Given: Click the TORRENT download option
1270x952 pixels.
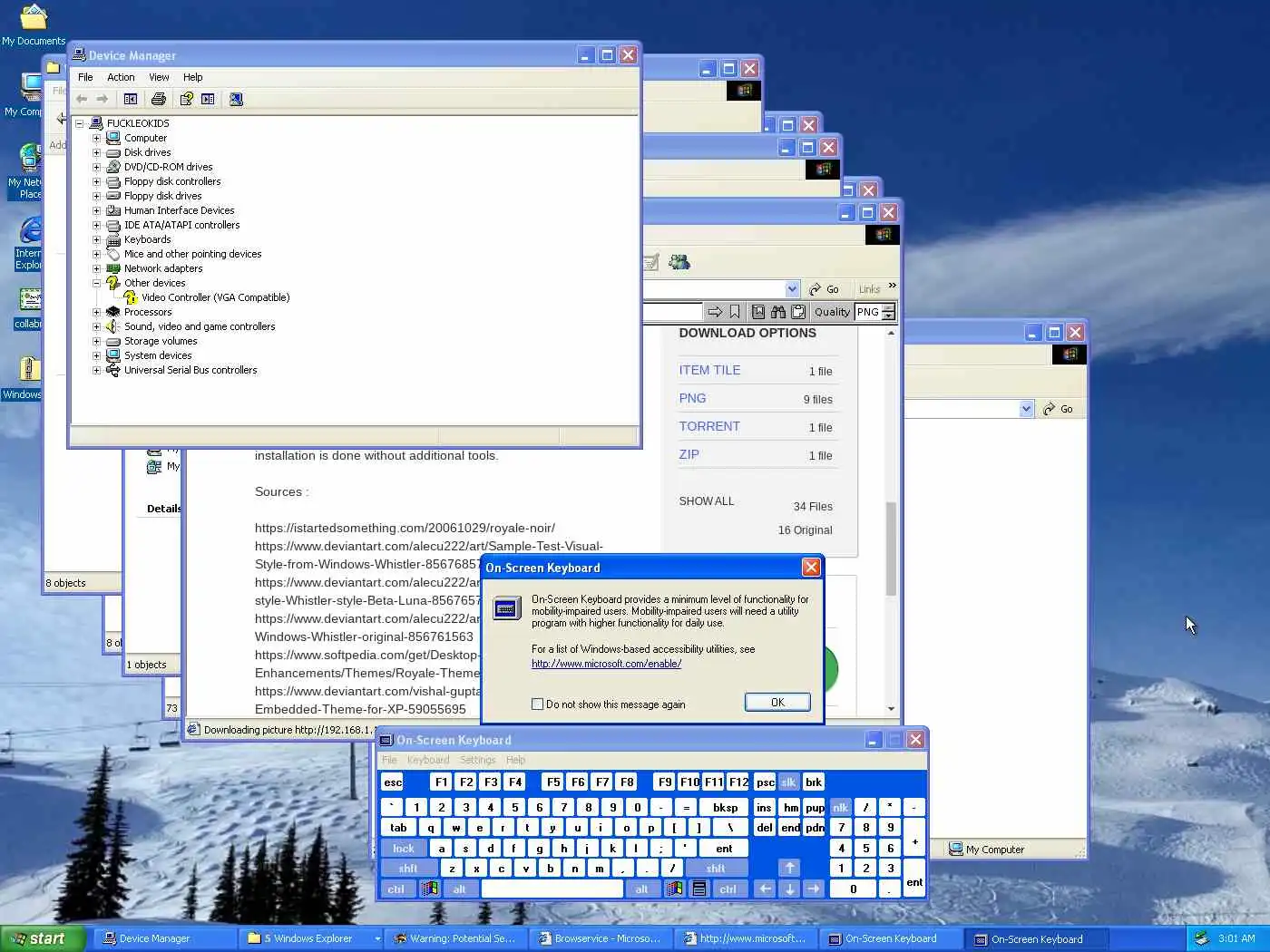Looking at the screenshot, I should 709,426.
